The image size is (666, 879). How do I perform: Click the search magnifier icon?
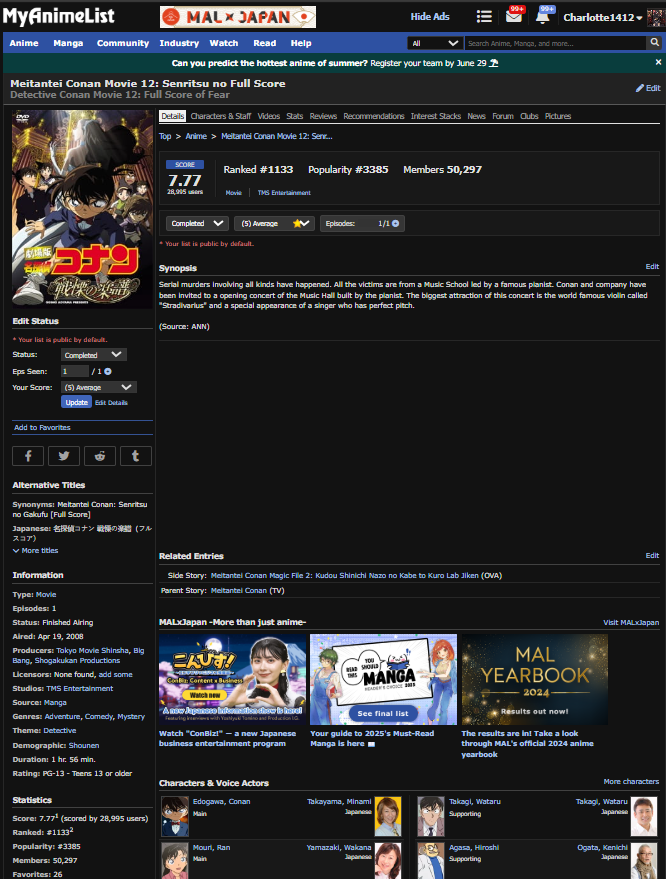pos(656,44)
